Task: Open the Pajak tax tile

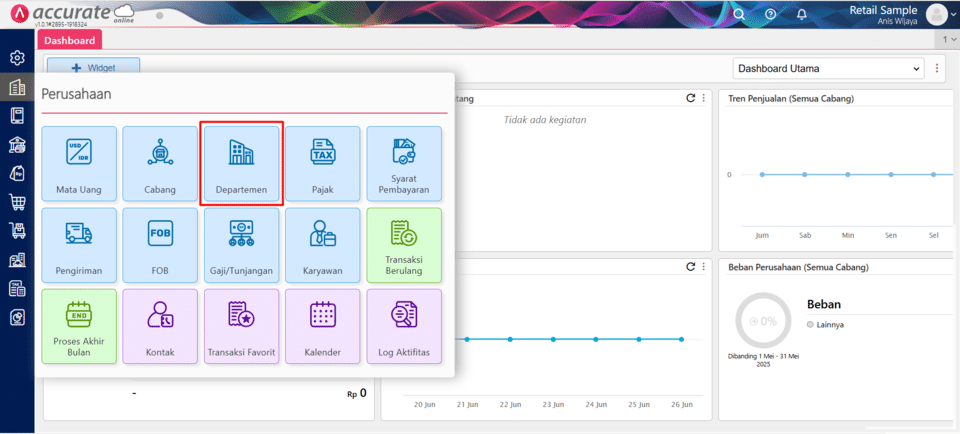Action: (323, 163)
